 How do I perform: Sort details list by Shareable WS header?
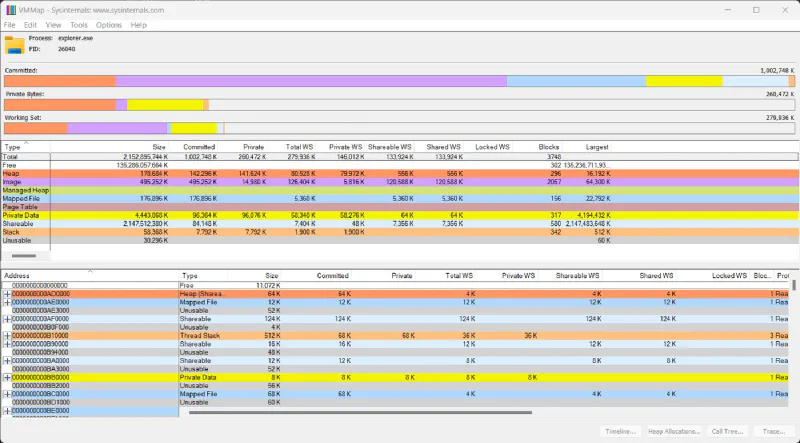pos(569,276)
